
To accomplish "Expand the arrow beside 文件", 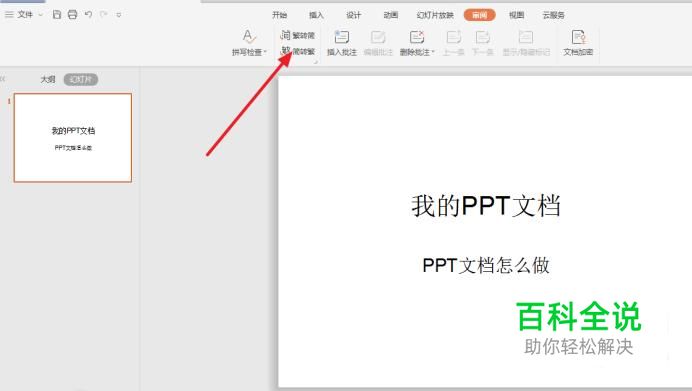I will pyautogui.click(x=41, y=15).
